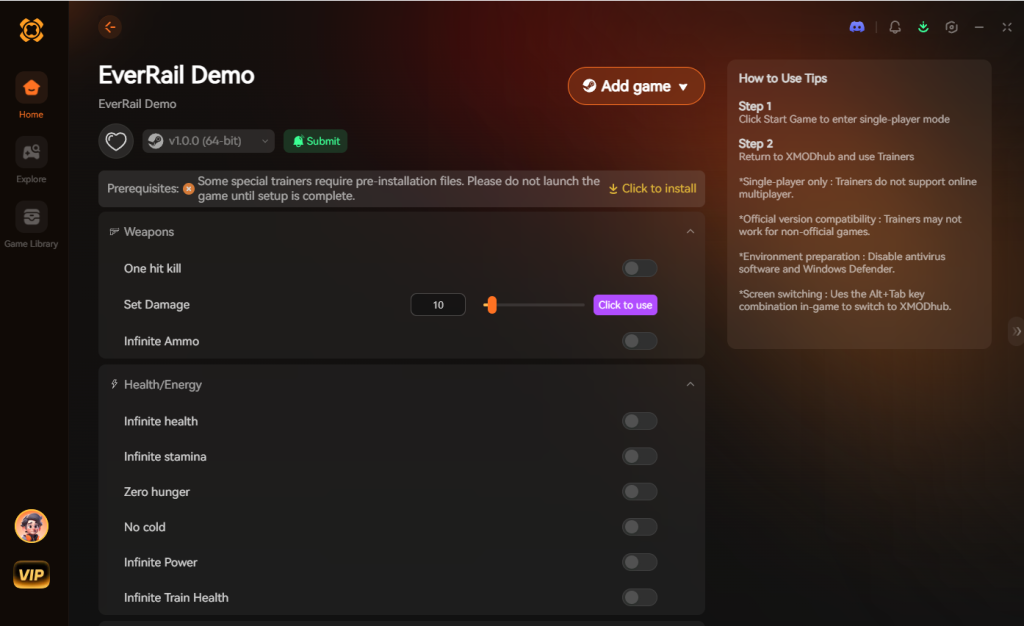Enable No cold
The width and height of the screenshot is (1024, 626).
click(x=639, y=527)
